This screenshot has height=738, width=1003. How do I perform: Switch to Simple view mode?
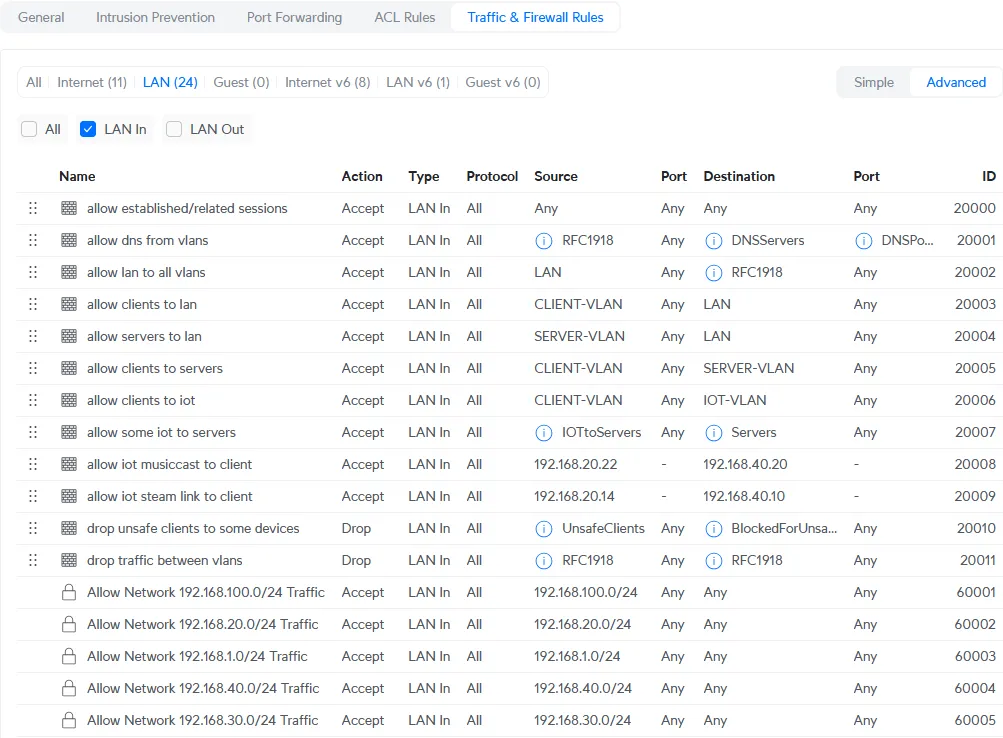[x=873, y=82]
